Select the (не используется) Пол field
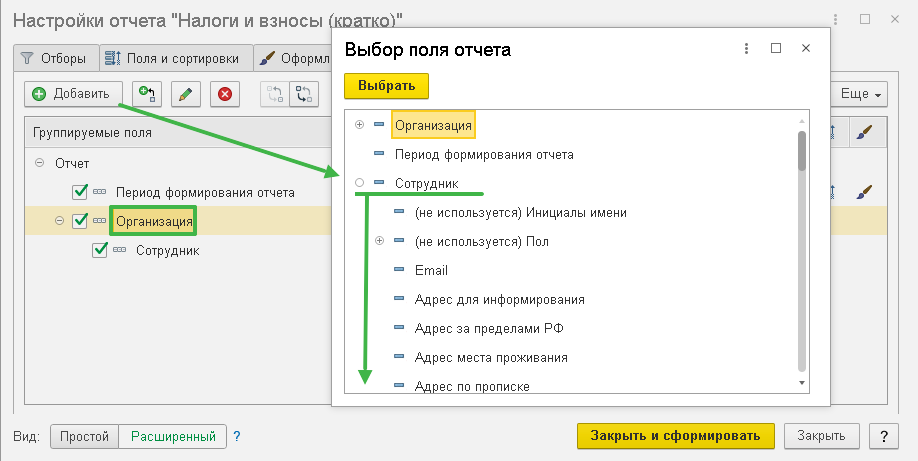918x461 pixels. point(481,242)
